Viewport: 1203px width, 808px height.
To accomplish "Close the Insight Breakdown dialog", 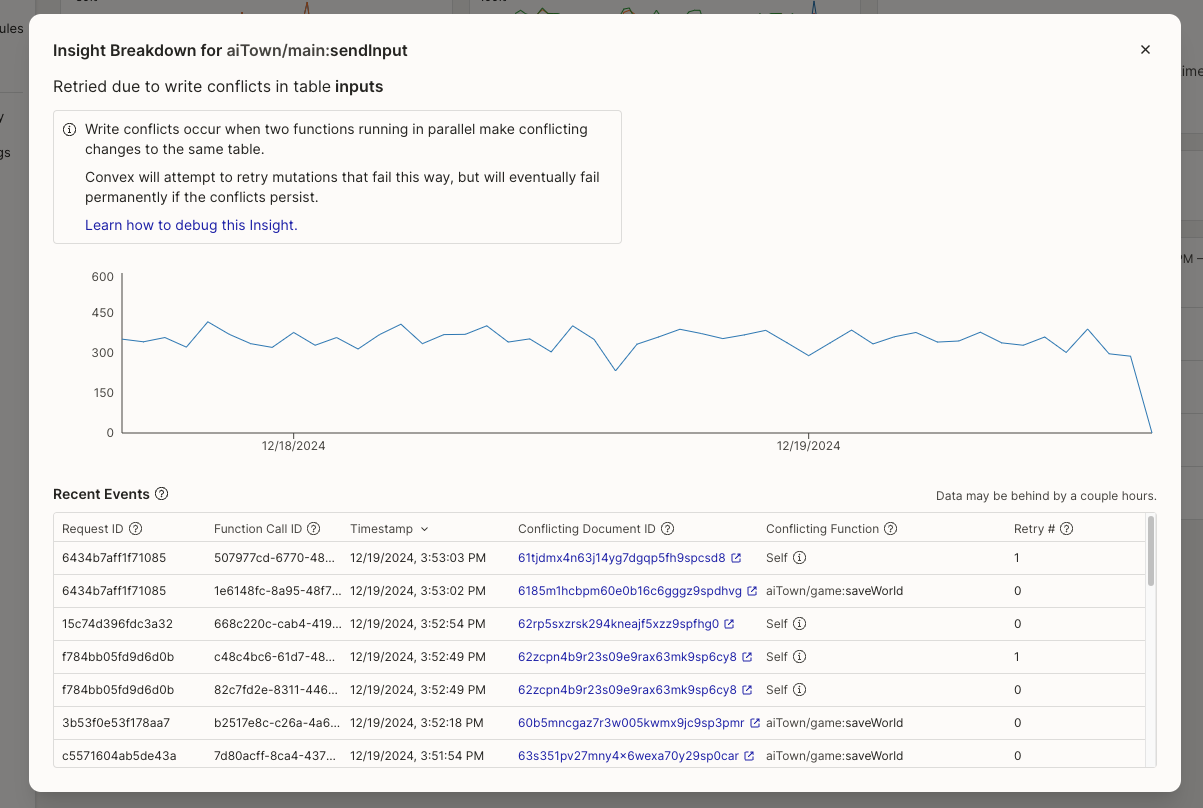I will click(x=1145, y=50).
